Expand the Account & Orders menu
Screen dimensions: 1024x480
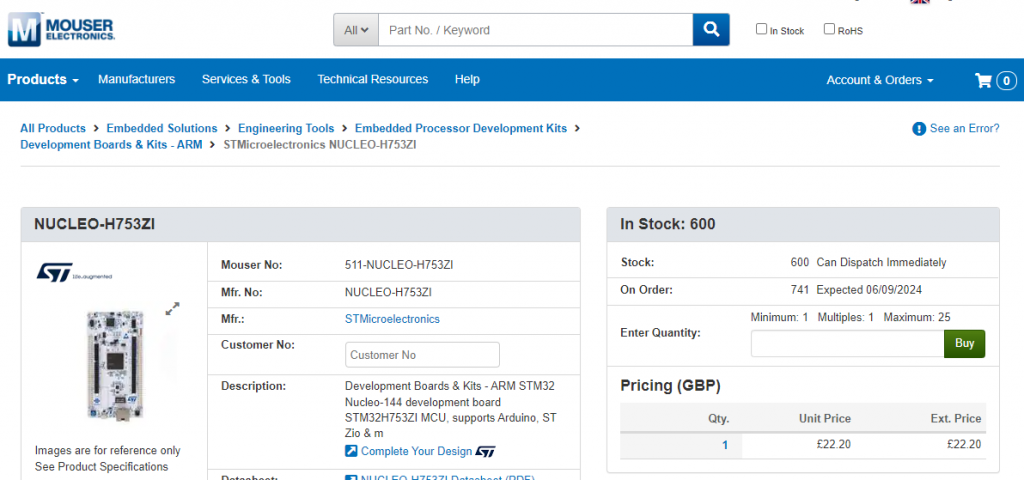tap(879, 80)
